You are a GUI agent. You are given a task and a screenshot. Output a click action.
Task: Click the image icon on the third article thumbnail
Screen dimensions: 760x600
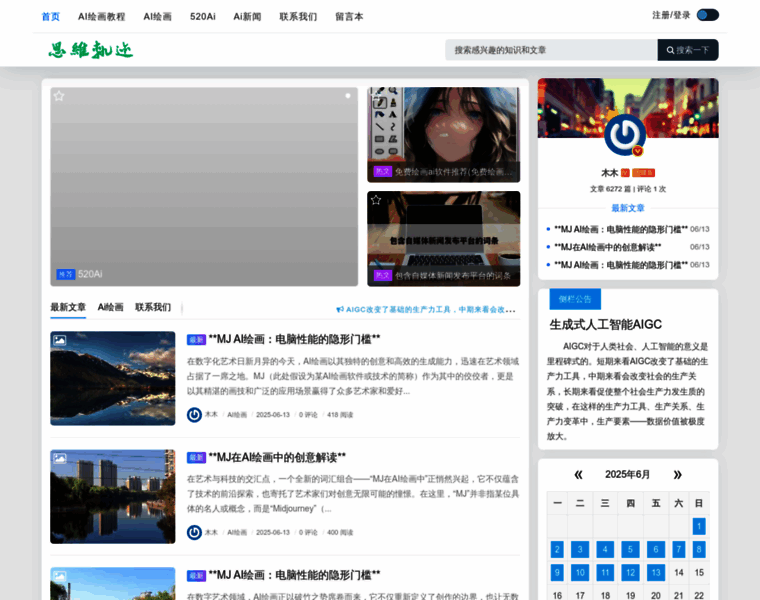(x=60, y=576)
